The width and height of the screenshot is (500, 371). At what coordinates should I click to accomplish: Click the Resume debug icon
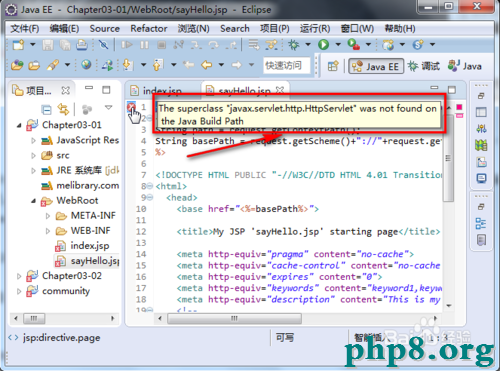click(x=127, y=45)
